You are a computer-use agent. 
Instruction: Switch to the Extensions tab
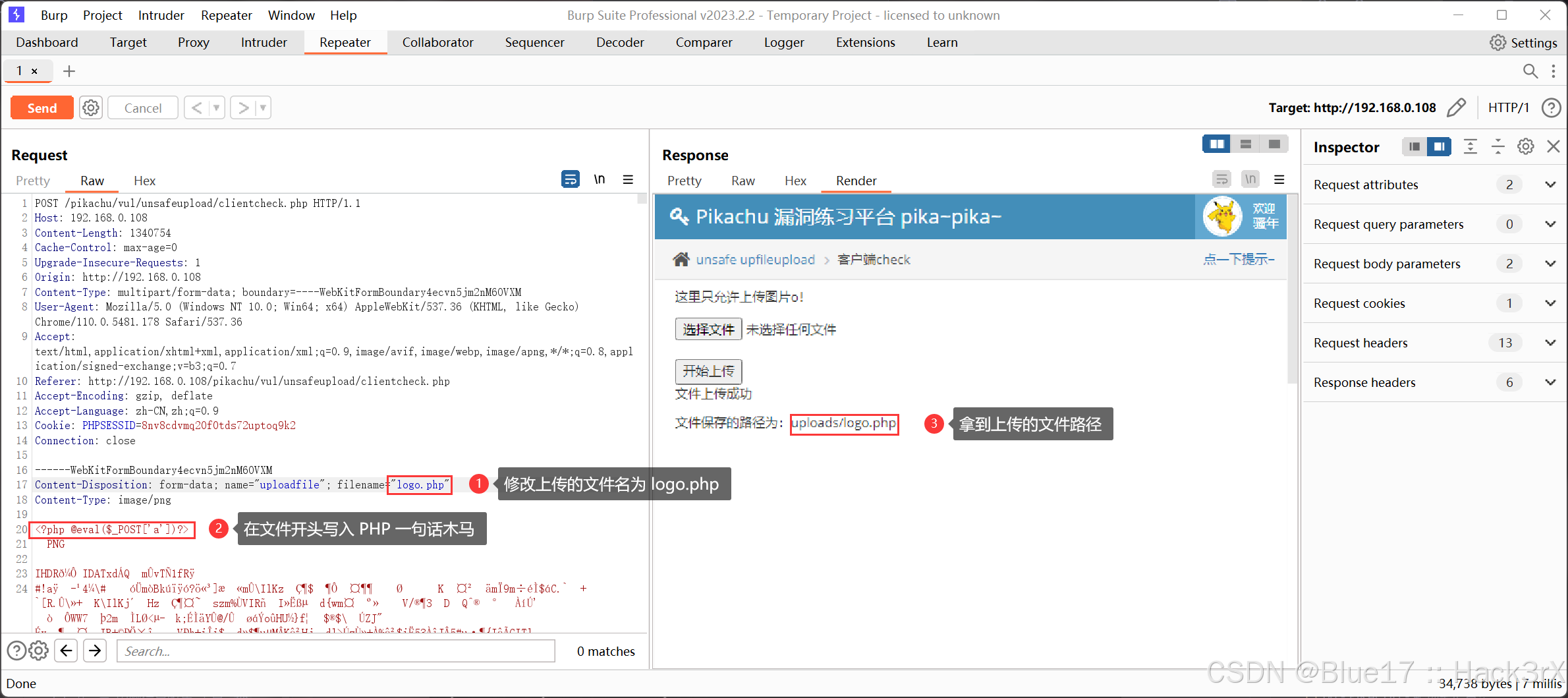click(x=865, y=42)
